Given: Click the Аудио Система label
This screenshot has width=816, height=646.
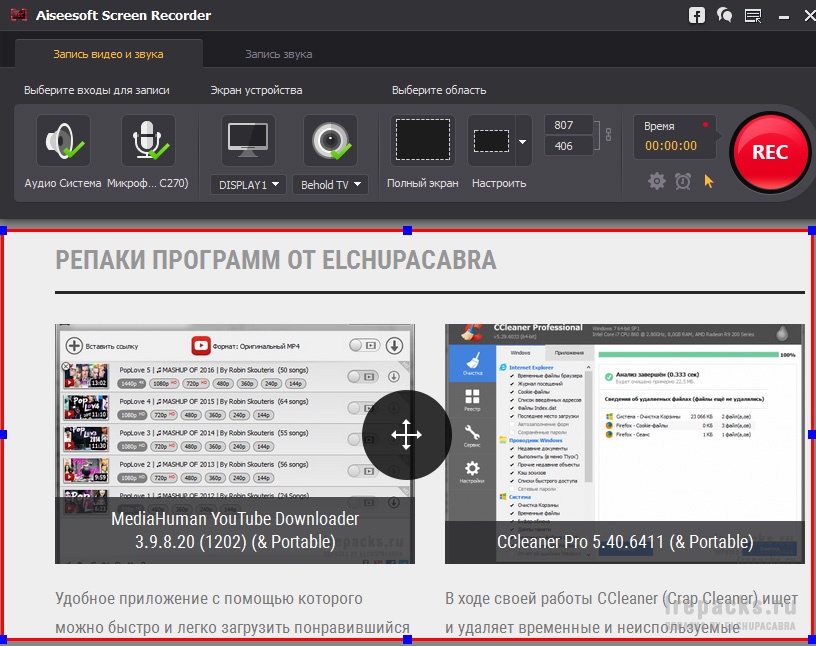Looking at the screenshot, I should [x=62, y=183].
